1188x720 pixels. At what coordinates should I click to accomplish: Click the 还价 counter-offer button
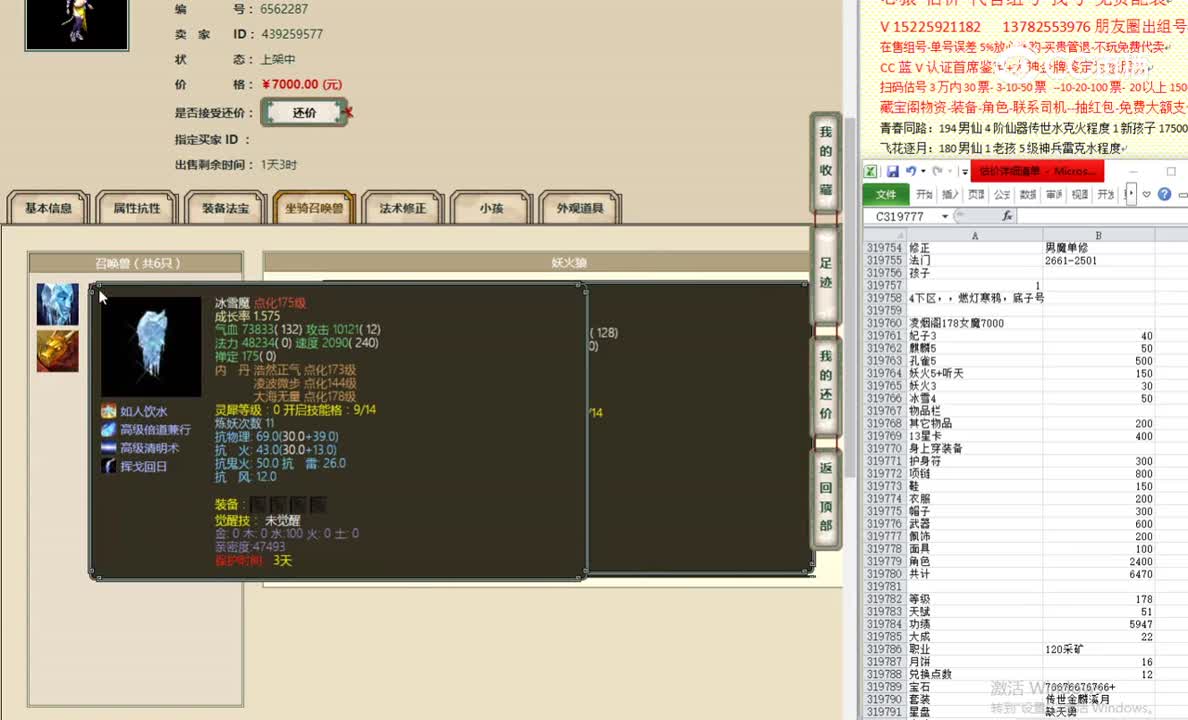(304, 113)
